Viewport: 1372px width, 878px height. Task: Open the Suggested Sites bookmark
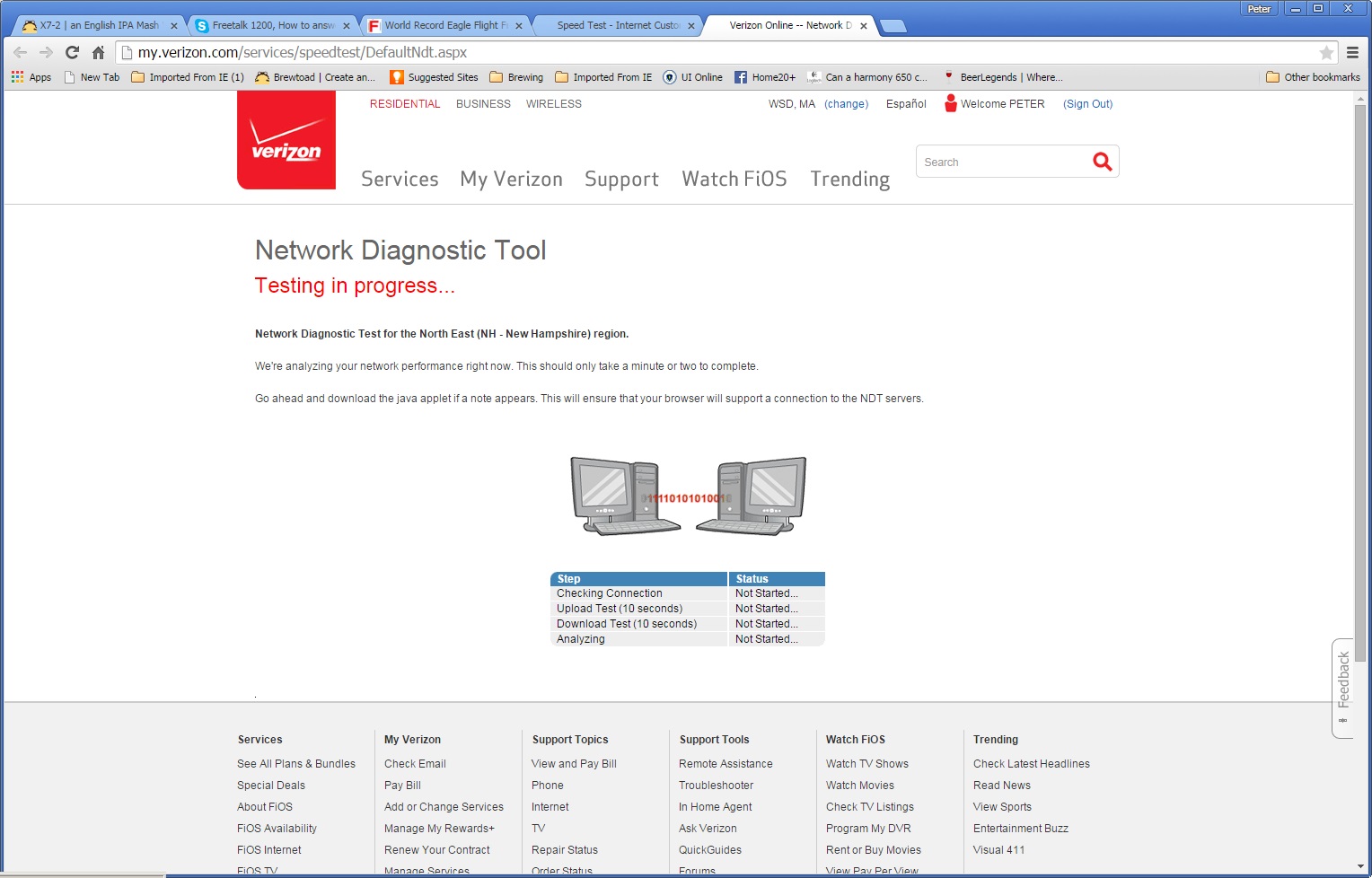434,77
